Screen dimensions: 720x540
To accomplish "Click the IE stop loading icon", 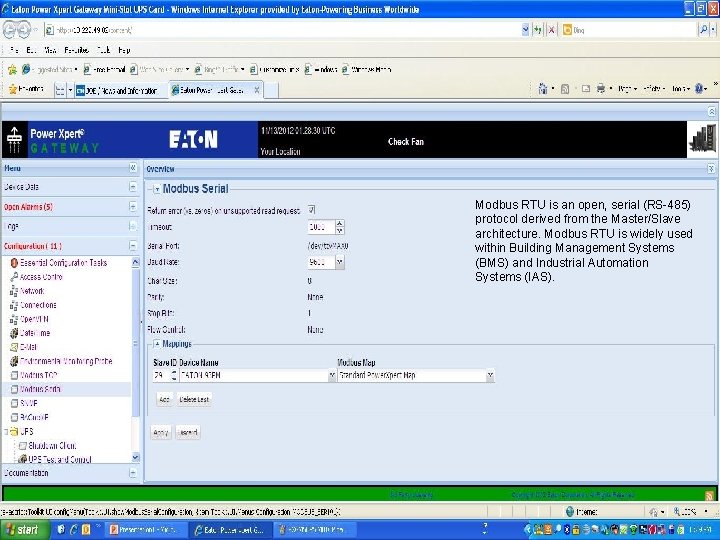I will [x=551, y=30].
